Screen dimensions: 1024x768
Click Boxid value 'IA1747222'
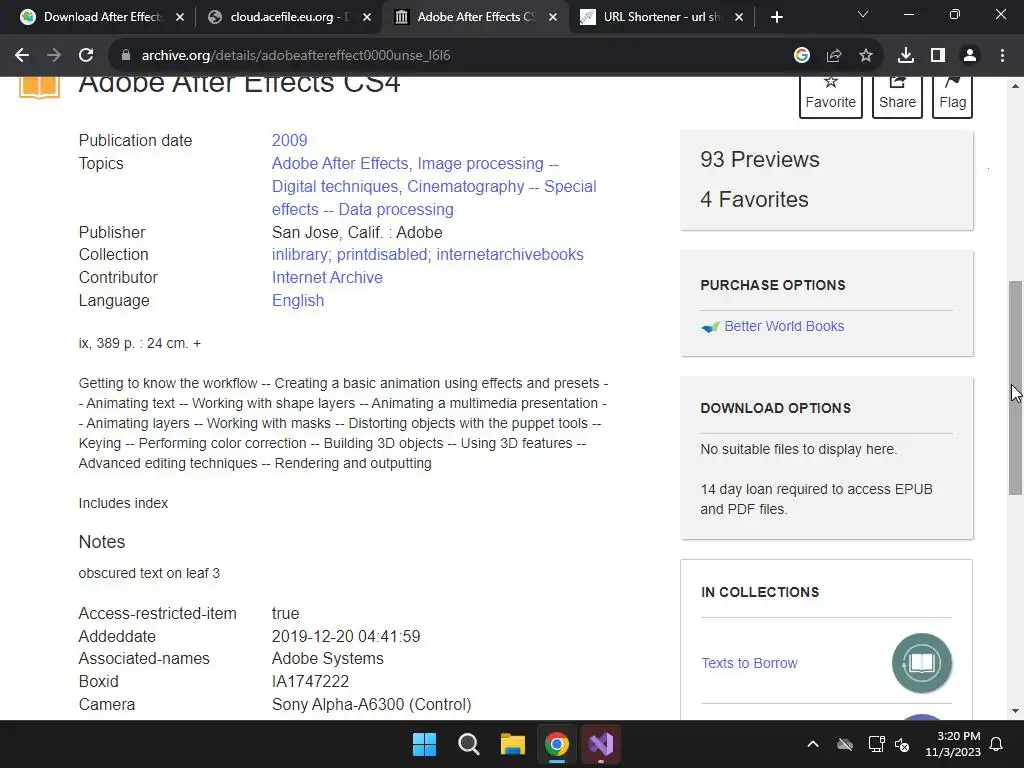[310, 682]
